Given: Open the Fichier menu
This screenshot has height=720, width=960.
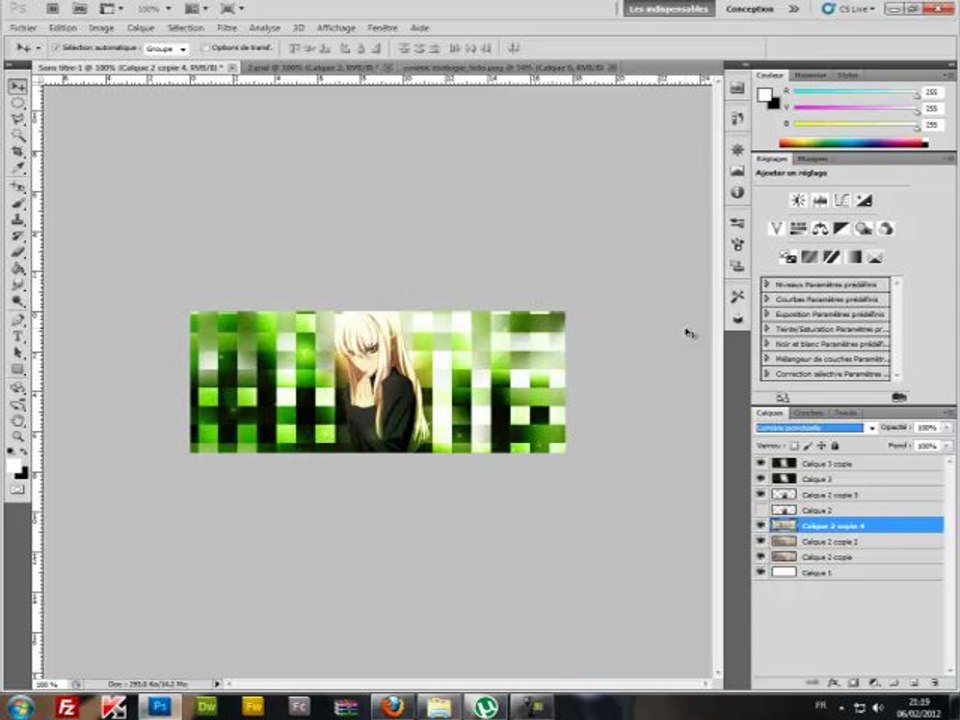Looking at the screenshot, I should point(23,28).
